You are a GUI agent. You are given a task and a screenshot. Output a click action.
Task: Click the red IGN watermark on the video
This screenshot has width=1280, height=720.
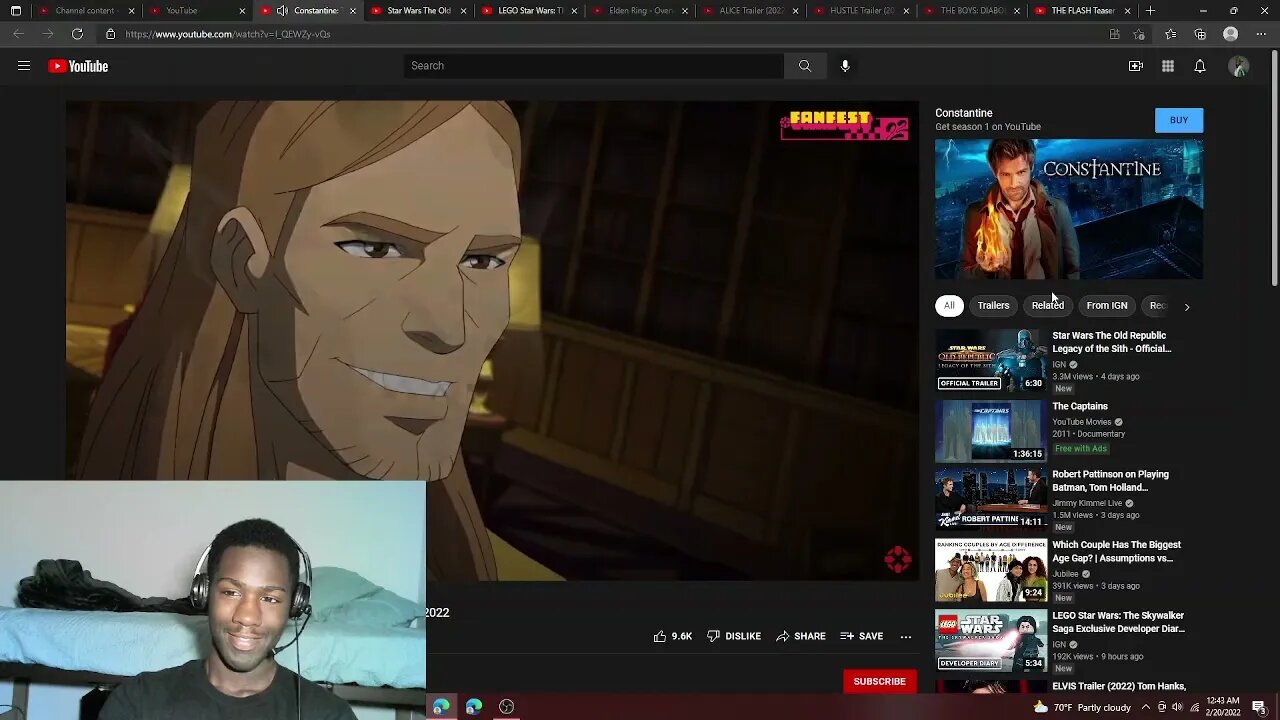(898, 560)
